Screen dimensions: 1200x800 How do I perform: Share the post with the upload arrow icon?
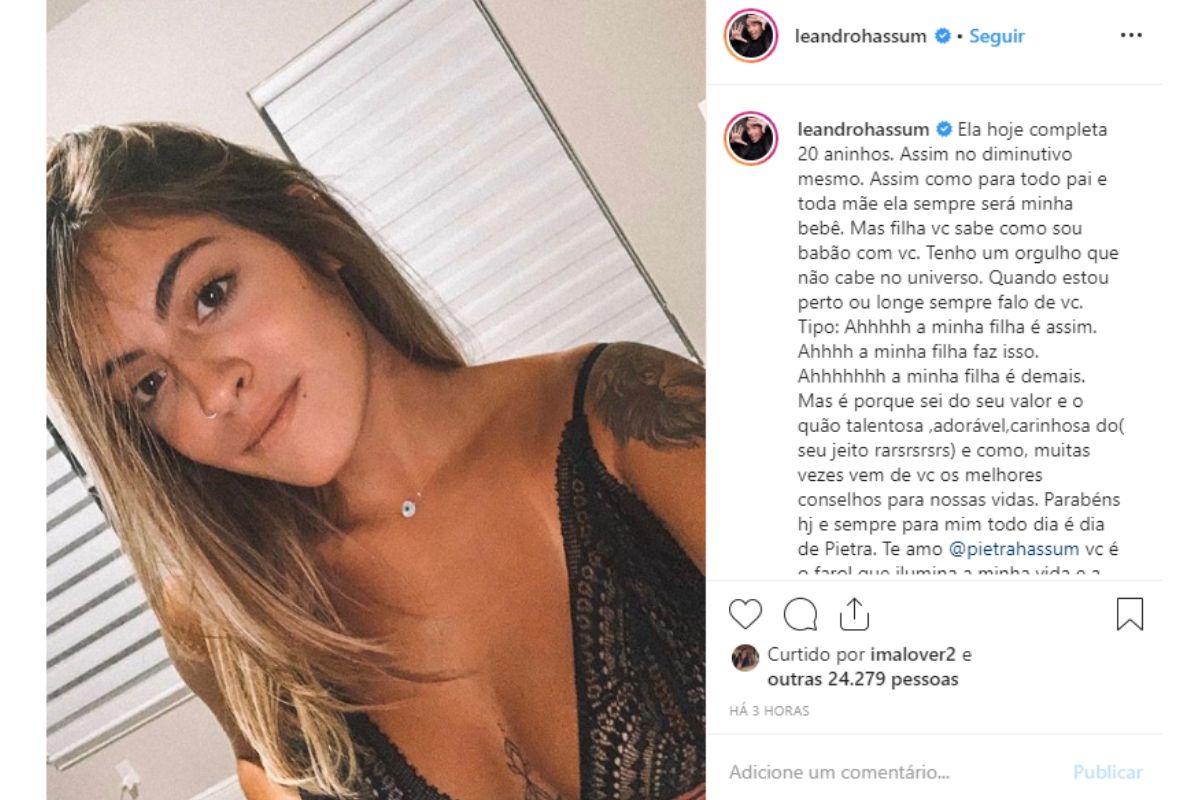click(854, 613)
